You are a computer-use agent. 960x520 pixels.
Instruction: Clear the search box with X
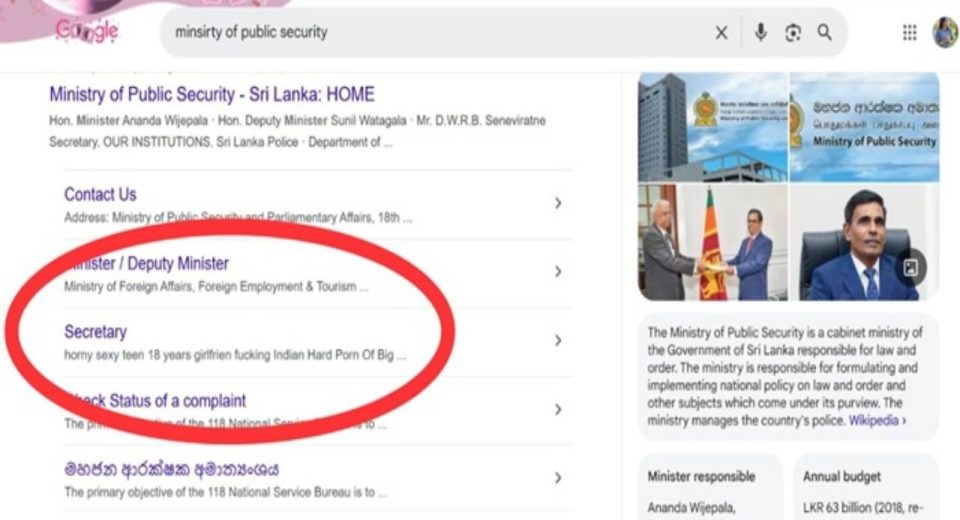[x=721, y=32]
